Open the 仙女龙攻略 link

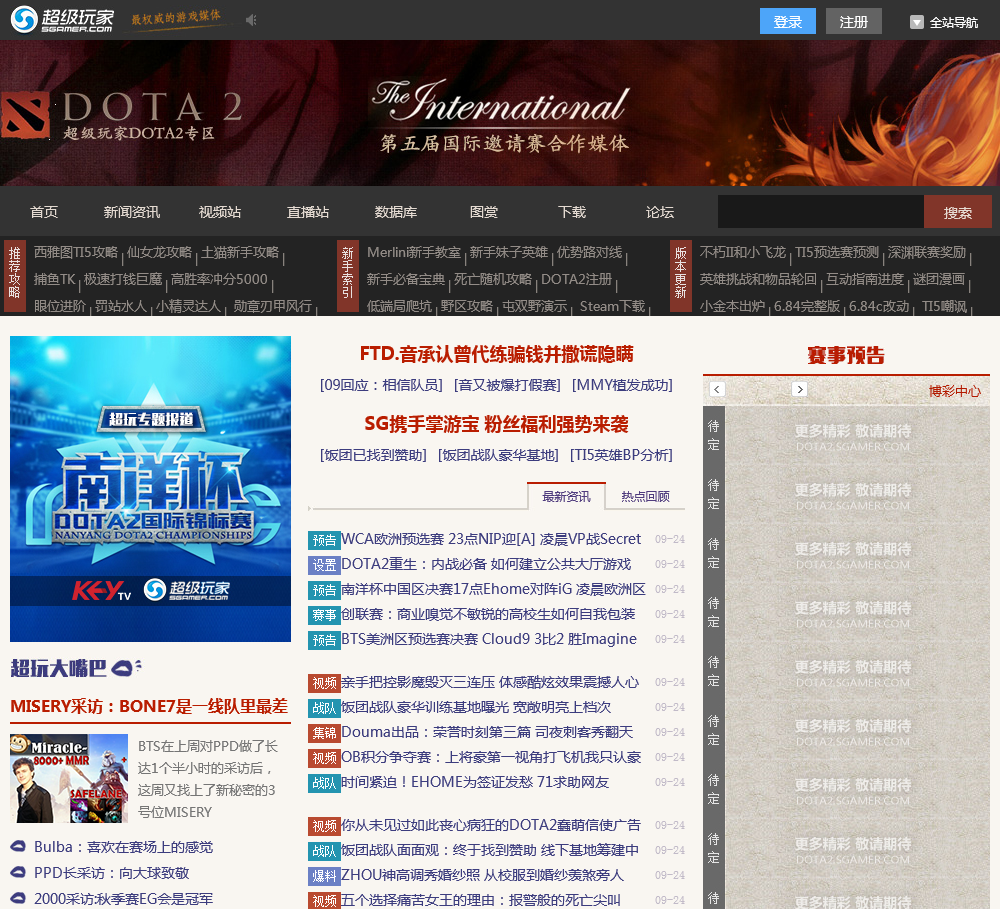tap(159, 252)
